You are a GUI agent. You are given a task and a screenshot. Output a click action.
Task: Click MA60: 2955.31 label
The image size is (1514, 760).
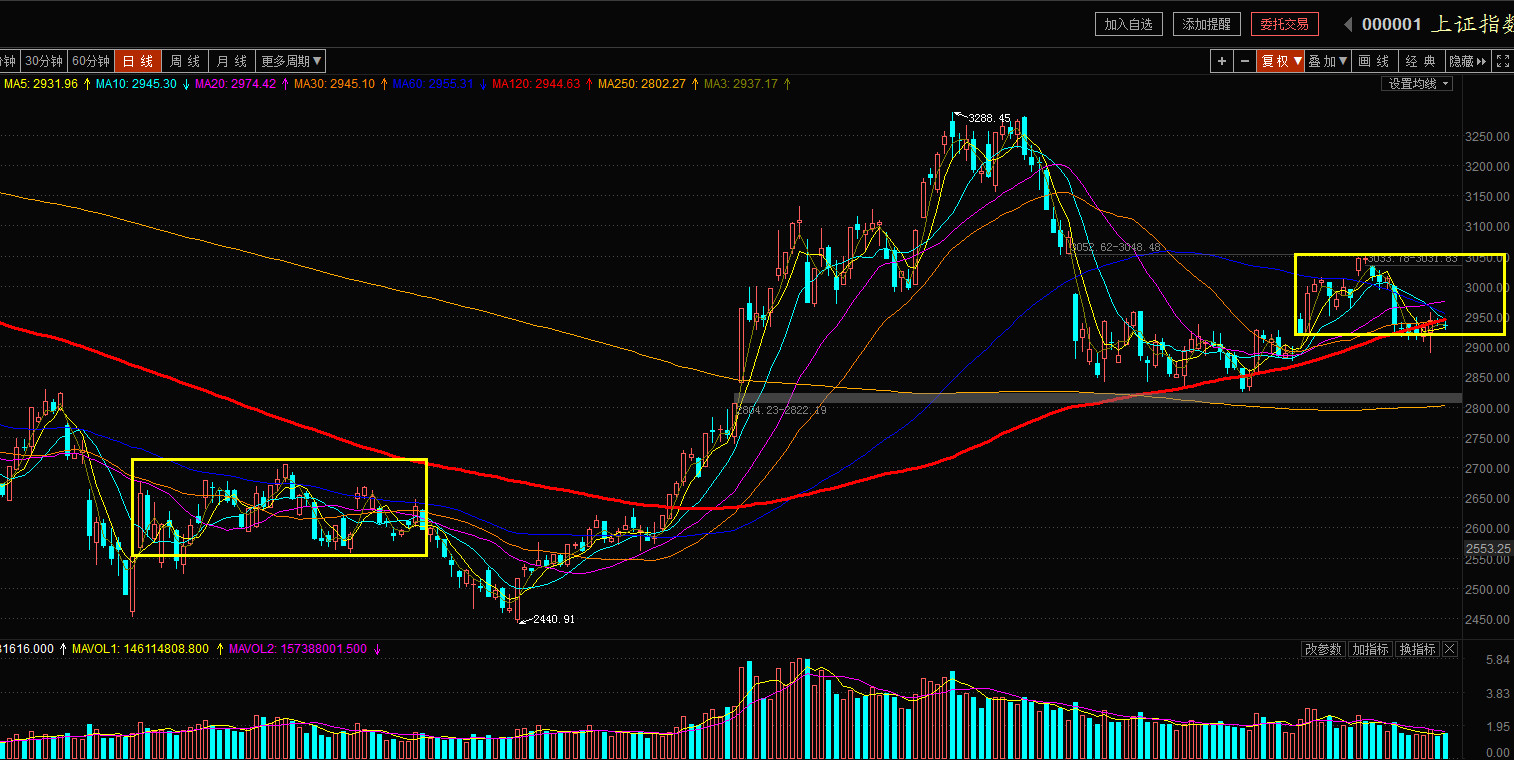[x=433, y=84]
